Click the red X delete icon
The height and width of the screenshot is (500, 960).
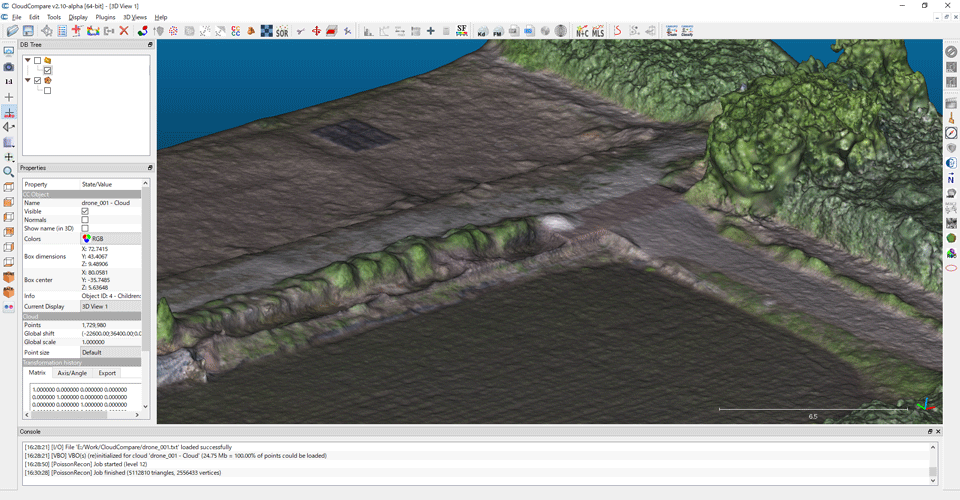124,31
